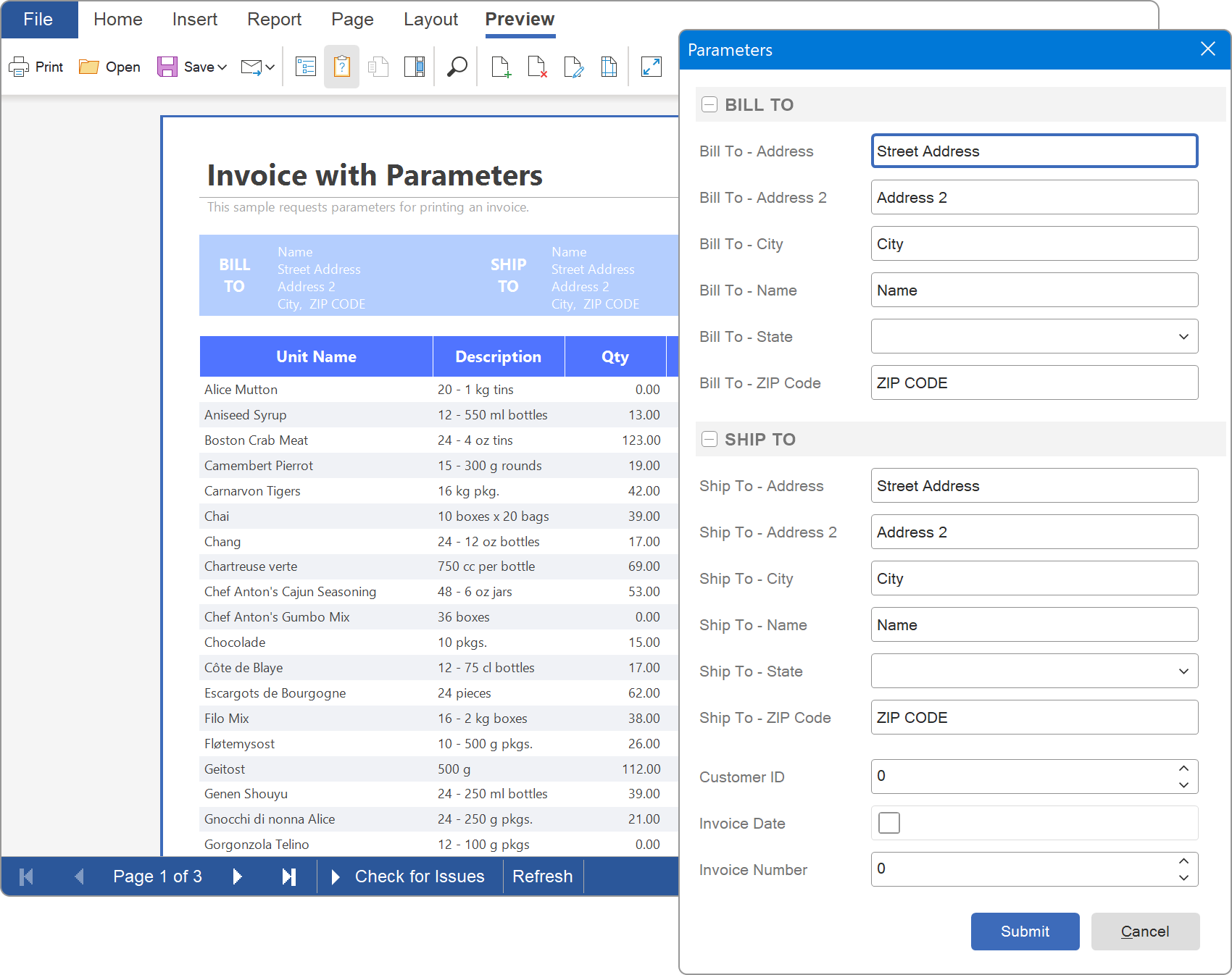The width and height of the screenshot is (1232, 975).
Task: Collapse the BILL TO group
Action: [x=709, y=105]
